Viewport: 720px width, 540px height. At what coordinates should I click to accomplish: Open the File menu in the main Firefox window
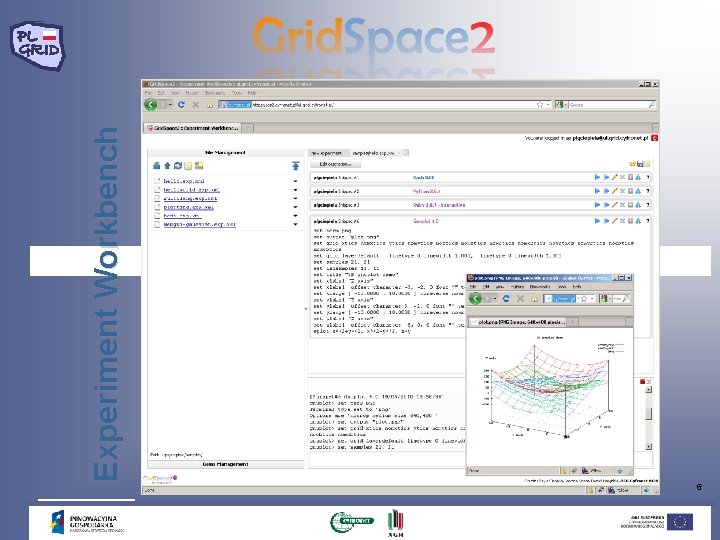pyautogui.click(x=148, y=93)
